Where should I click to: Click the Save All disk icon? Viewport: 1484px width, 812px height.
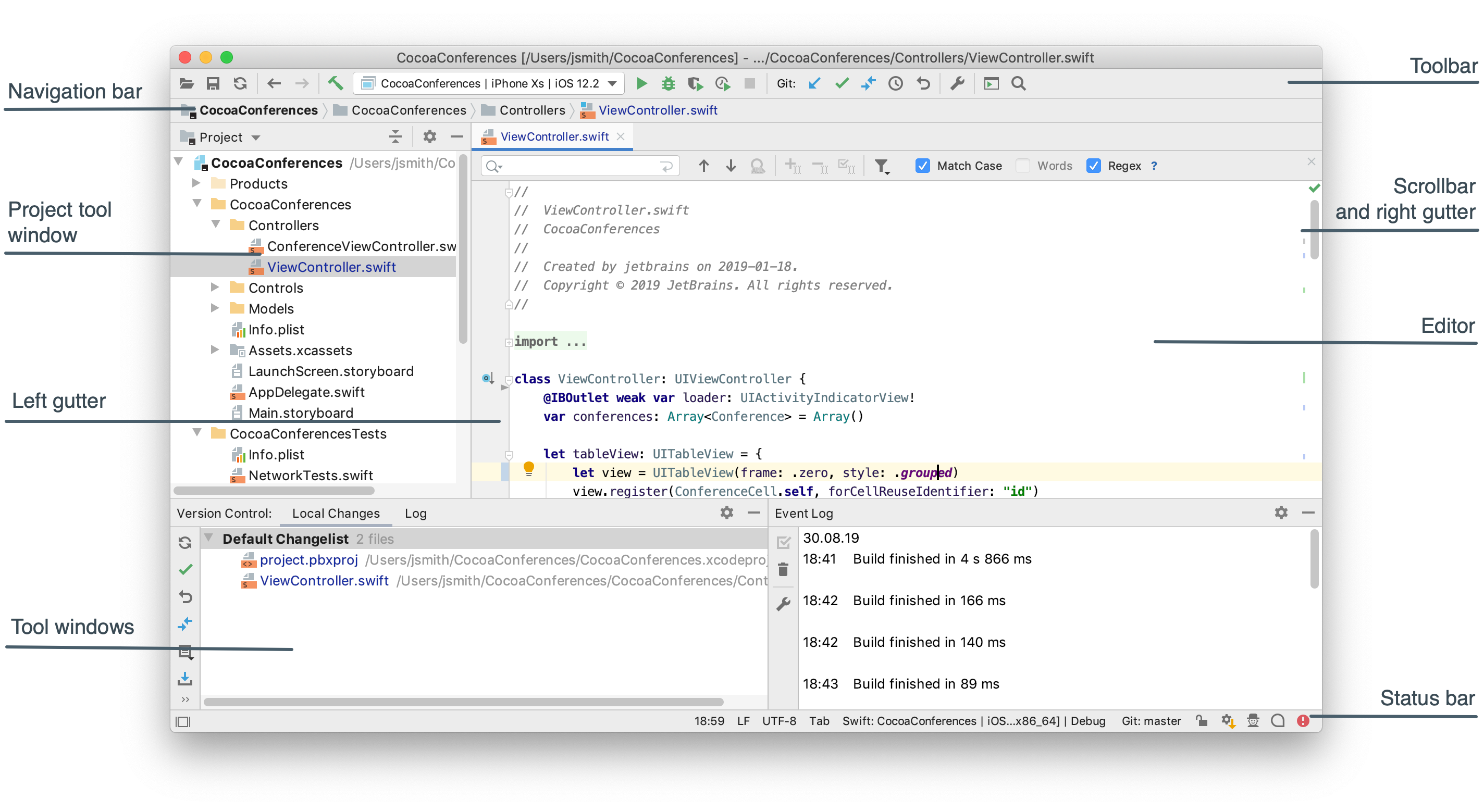(x=213, y=83)
